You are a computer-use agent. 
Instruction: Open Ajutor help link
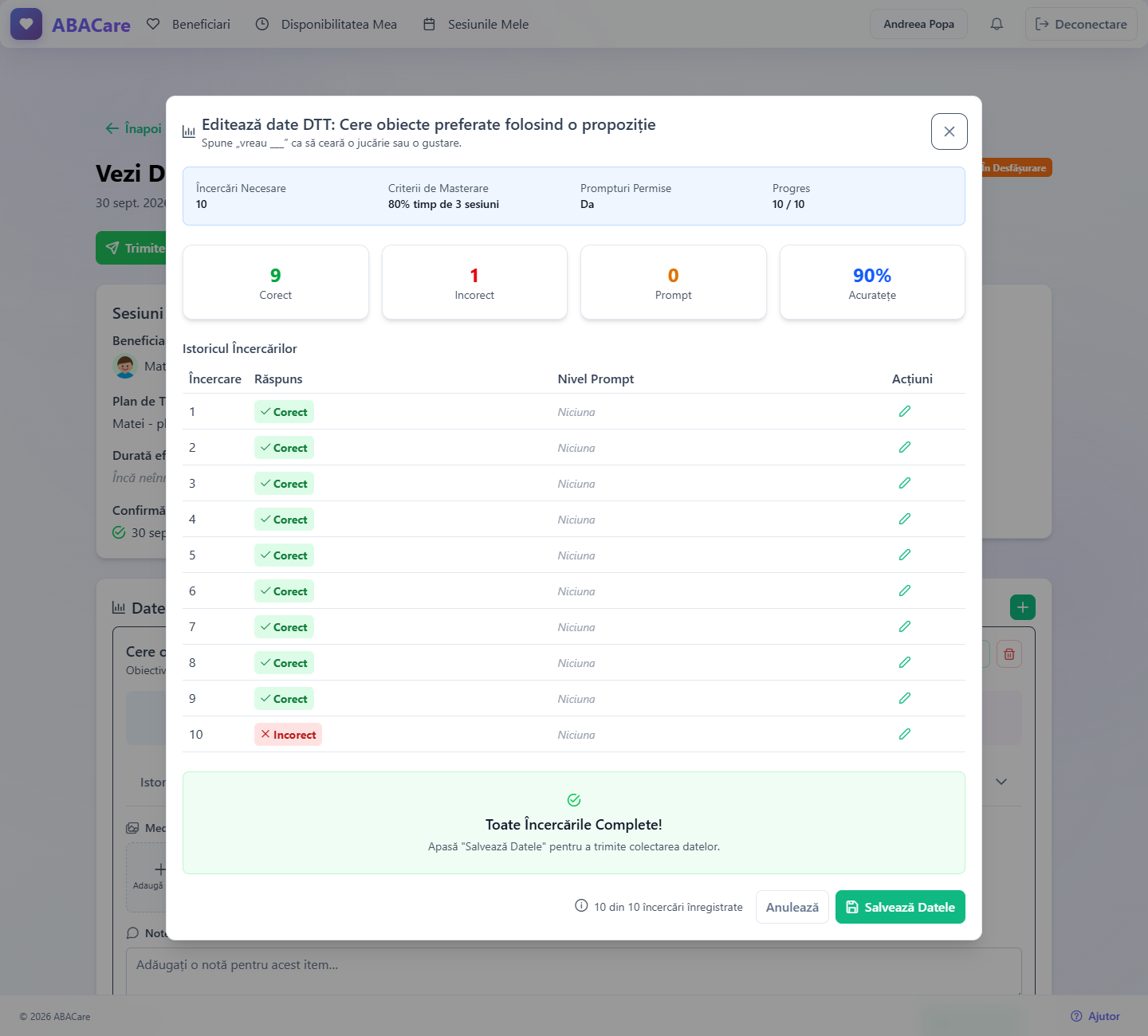point(1095,1016)
